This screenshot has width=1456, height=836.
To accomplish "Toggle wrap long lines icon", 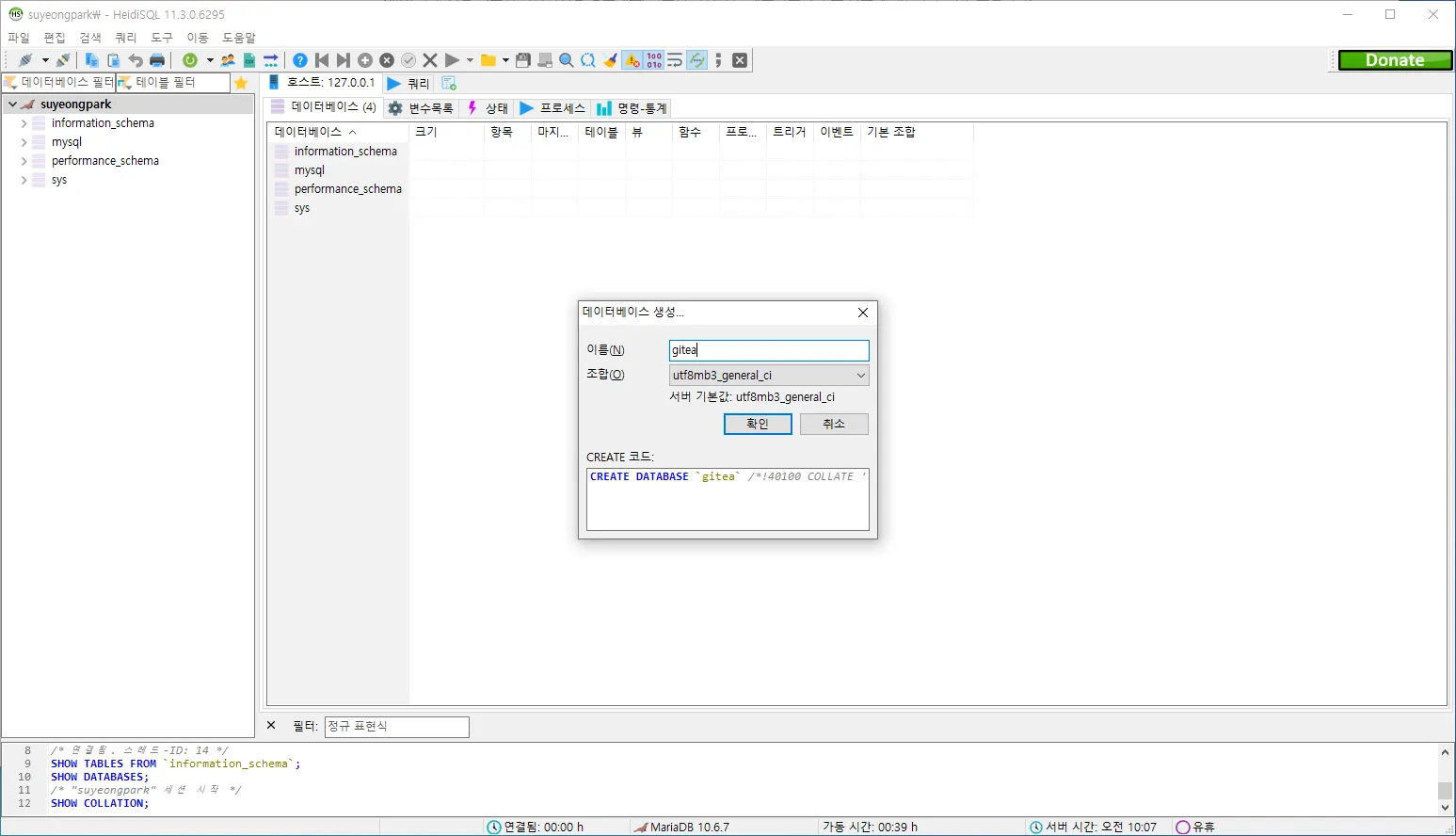I will click(675, 60).
